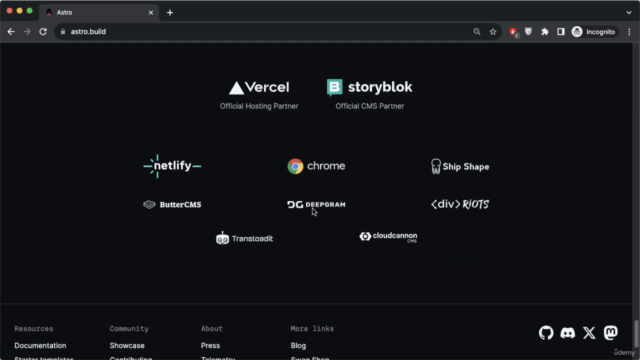
Task: Visit the CloudCannon CMS sponsor logo
Action: click(388, 237)
